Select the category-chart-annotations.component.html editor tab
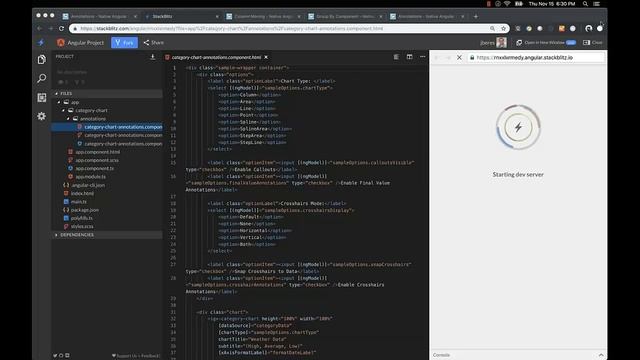Image resolution: width=640 pixels, height=360 pixels. [216, 57]
